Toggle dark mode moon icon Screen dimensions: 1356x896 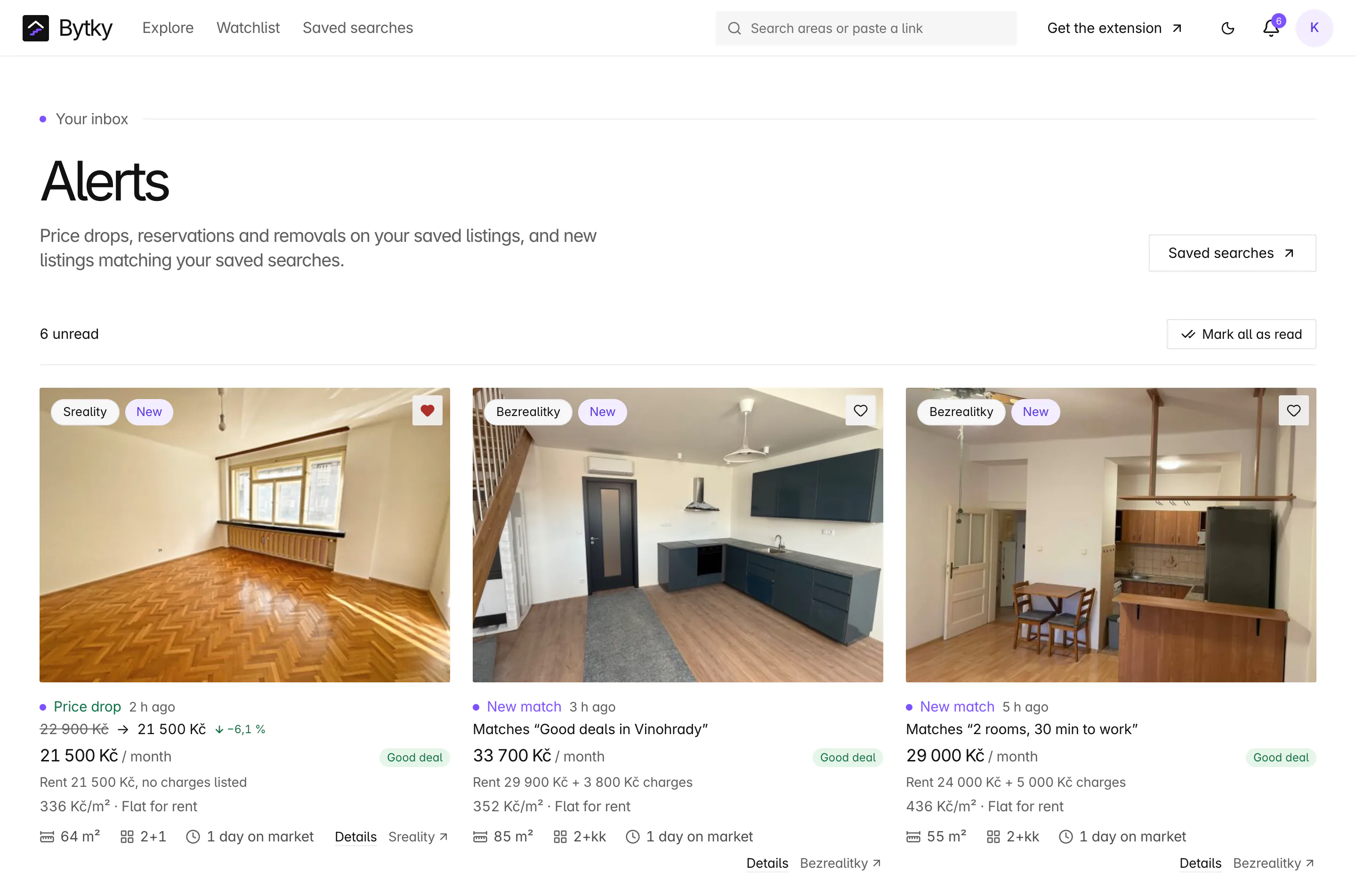tap(1227, 28)
